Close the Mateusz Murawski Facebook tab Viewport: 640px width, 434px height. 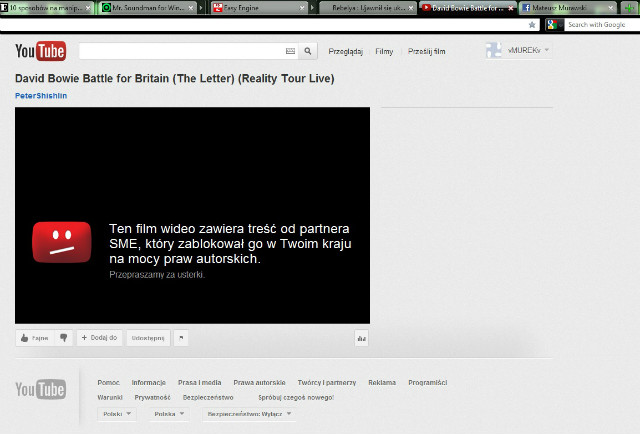coord(611,8)
